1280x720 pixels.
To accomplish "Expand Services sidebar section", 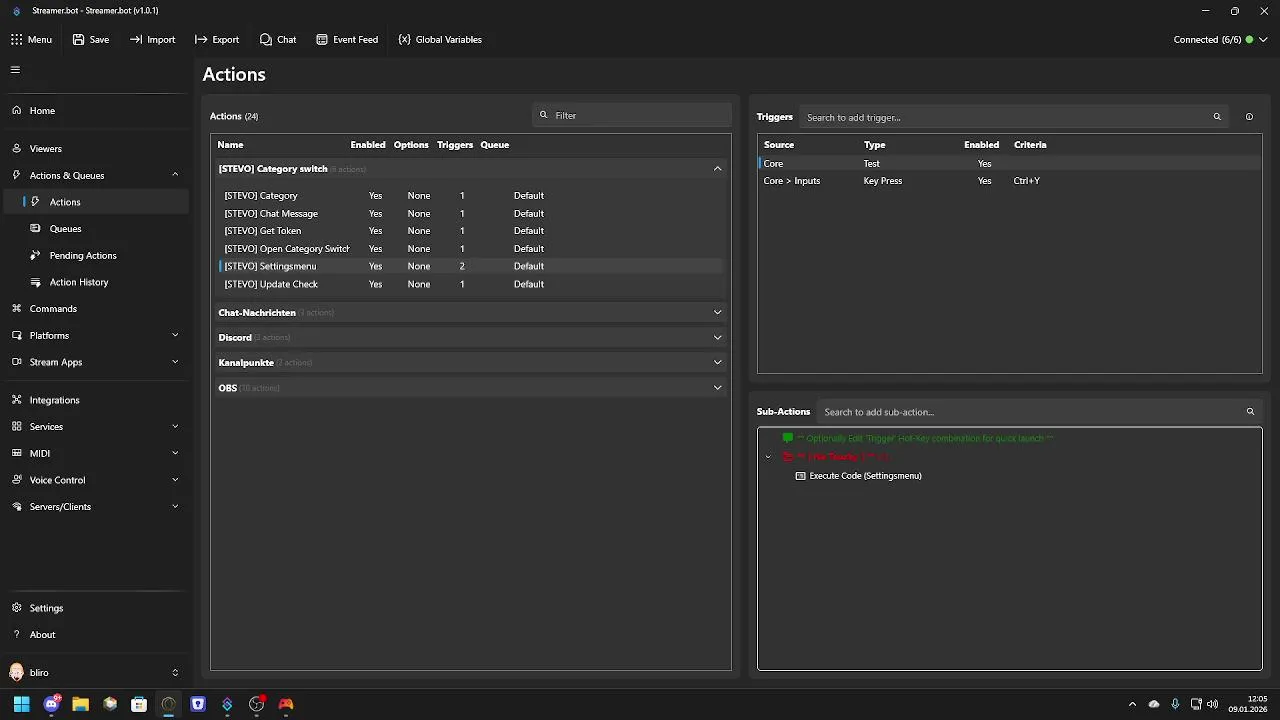I will point(95,427).
